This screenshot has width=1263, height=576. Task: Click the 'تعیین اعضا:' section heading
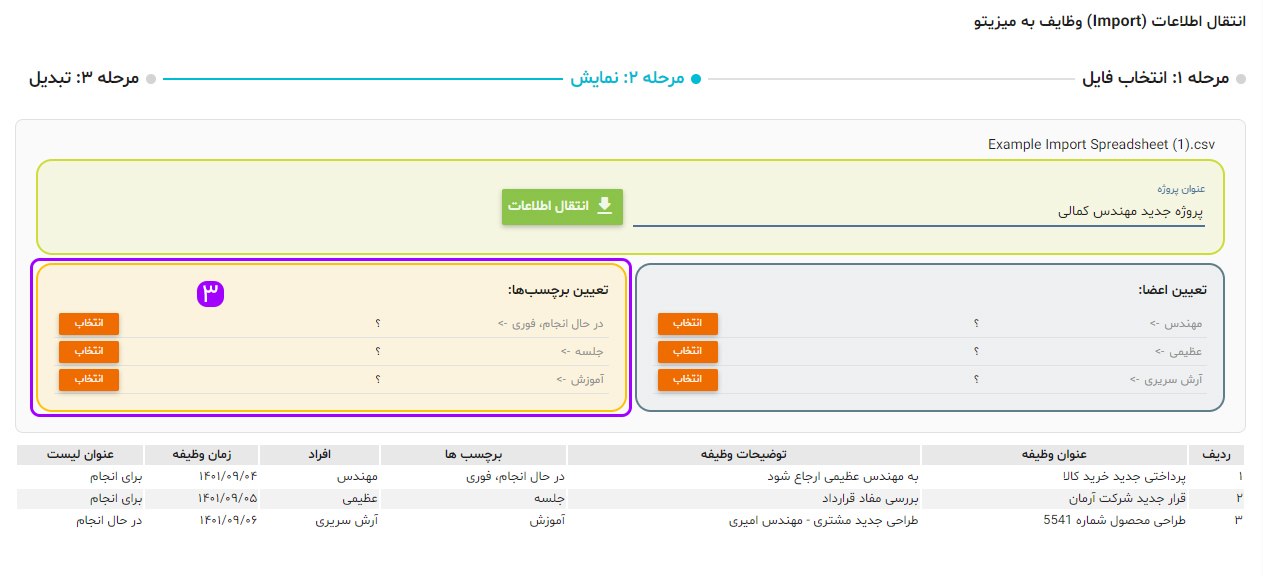point(1172,290)
